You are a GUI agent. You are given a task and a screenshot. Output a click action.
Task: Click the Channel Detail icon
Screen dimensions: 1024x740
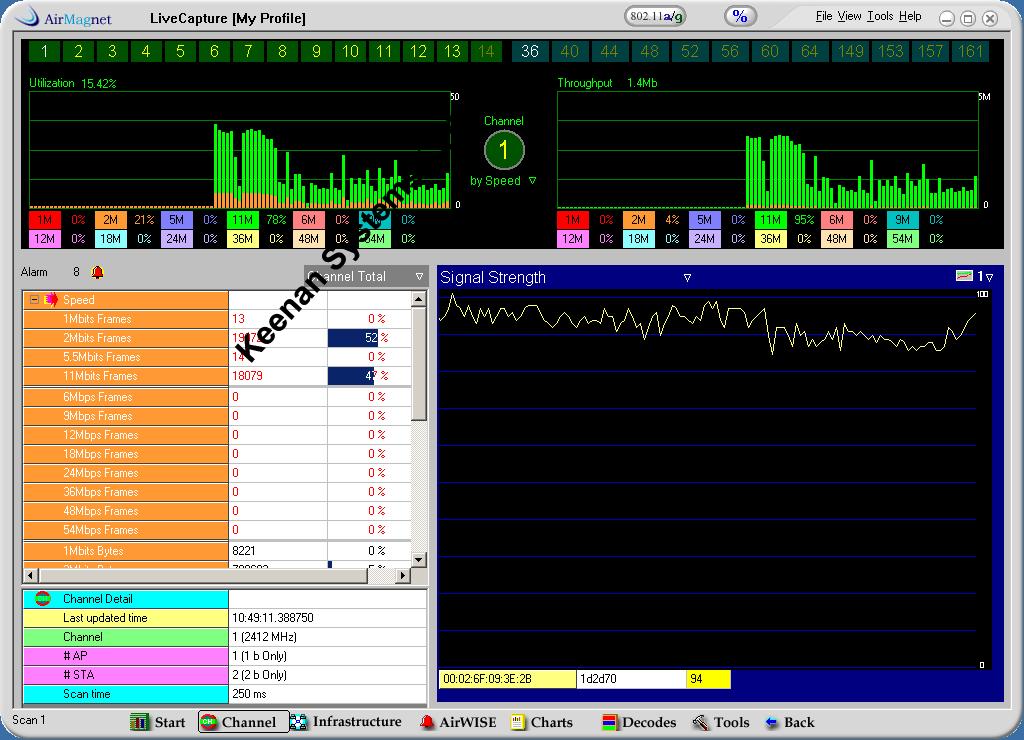point(43,598)
